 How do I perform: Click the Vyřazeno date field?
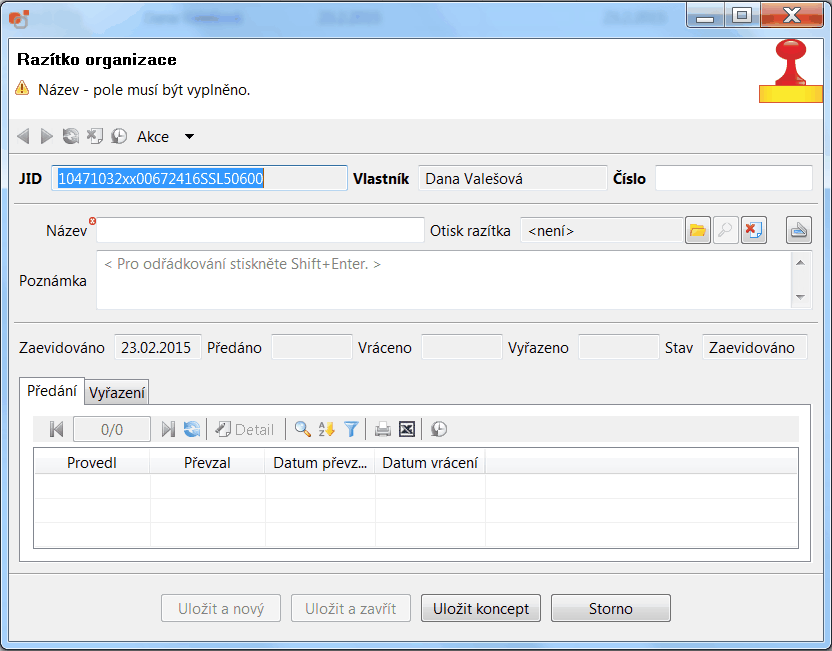click(619, 347)
